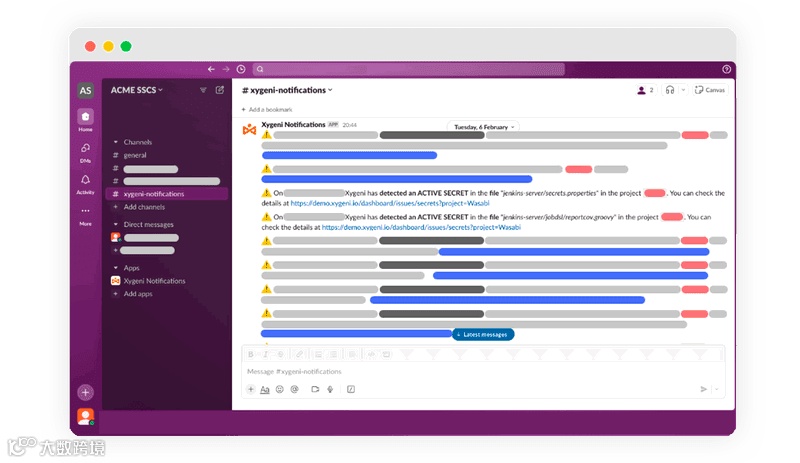Image resolution: width=800 pixels, height=463 pixels.
Task: Click the Xygeni Notifications sender name
Action: tap(293, 124)
